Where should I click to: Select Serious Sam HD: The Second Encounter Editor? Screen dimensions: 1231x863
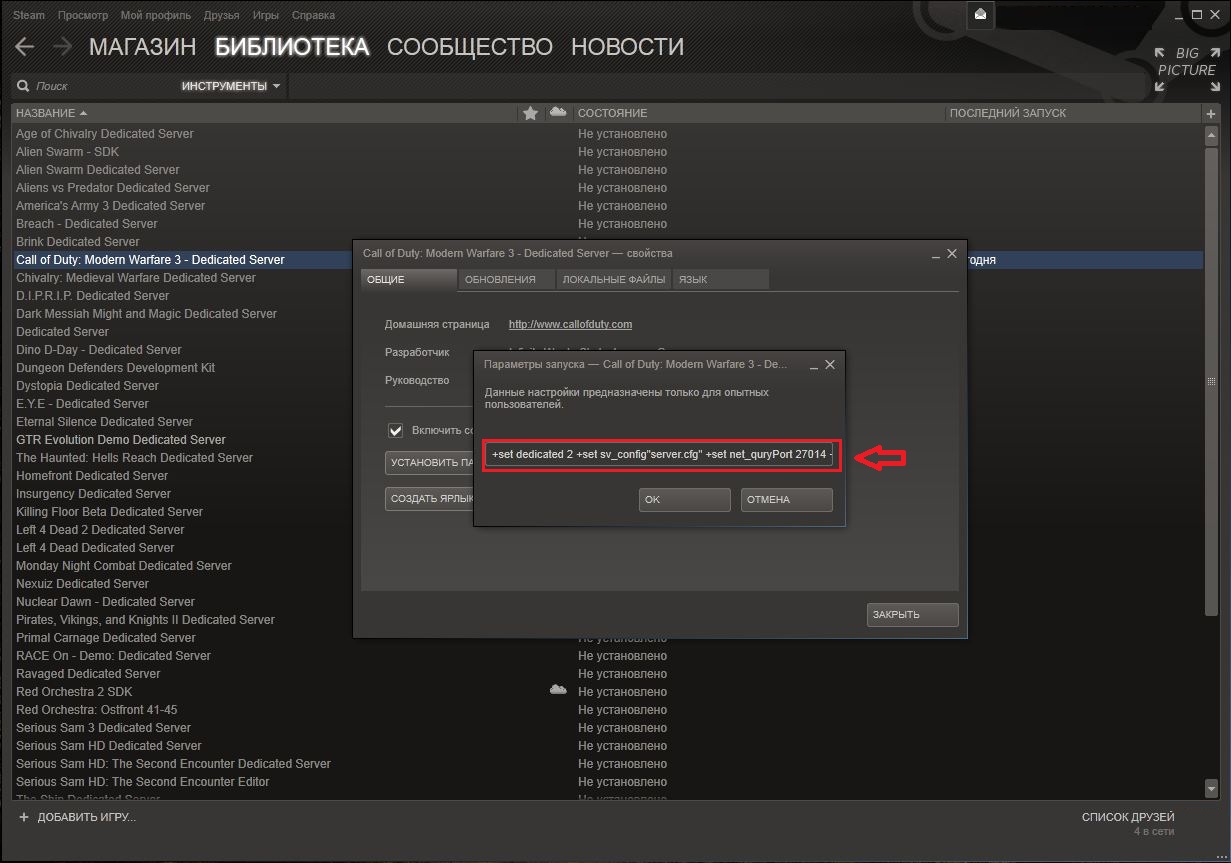tap(142, 782)
